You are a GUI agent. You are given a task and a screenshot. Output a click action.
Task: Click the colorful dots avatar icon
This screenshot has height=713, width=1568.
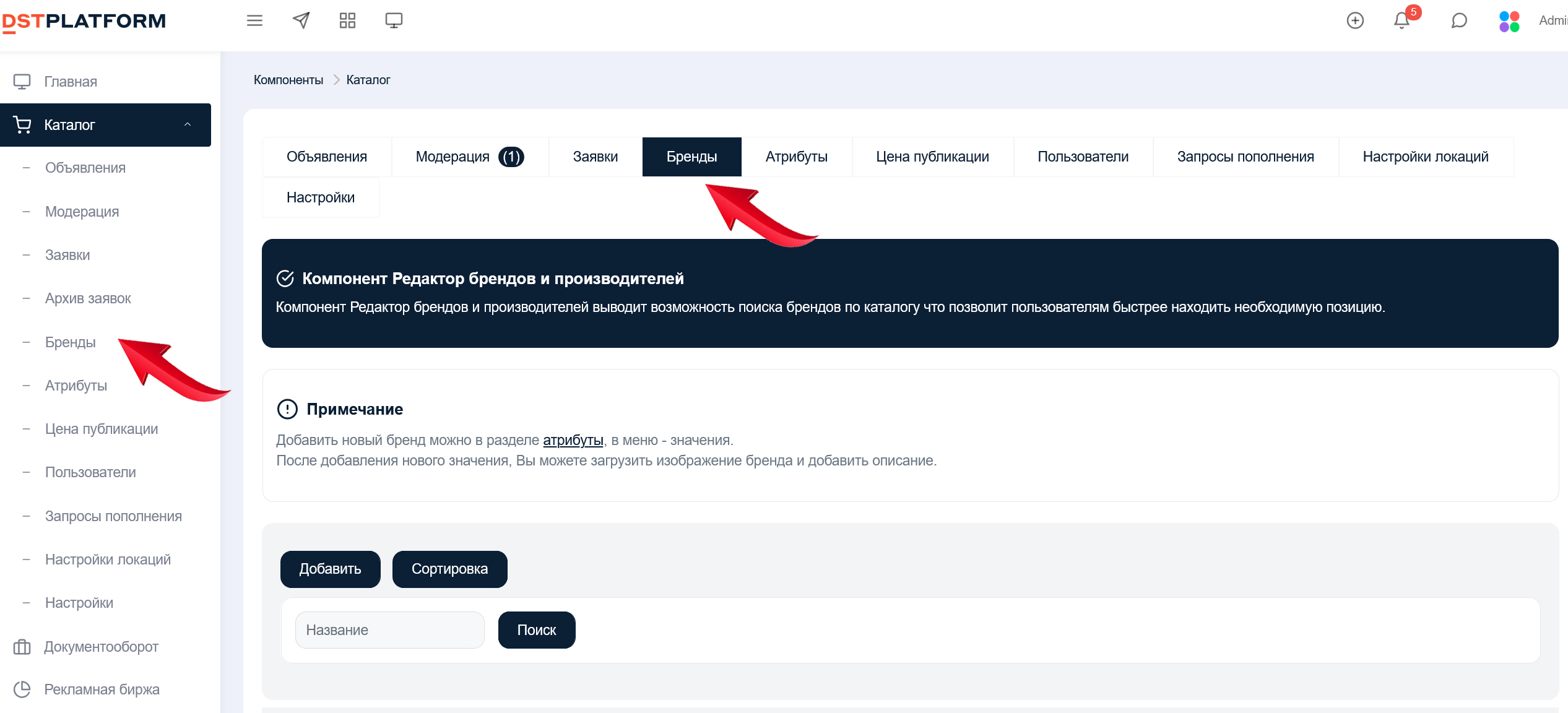click(x=1509, y=22)
